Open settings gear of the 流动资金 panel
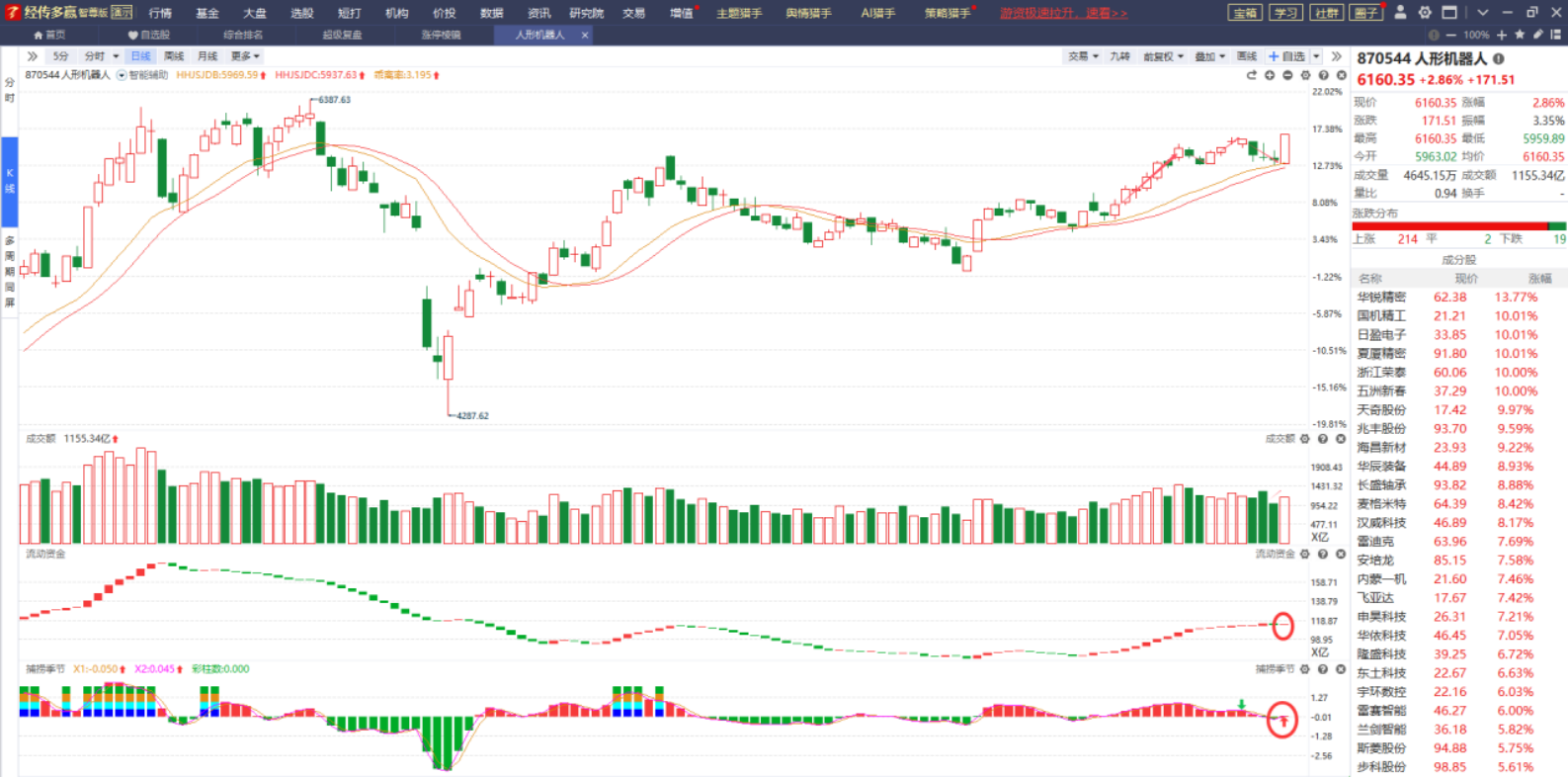The height and width of the screenshot is (778, 1568). tap(1305, 554)
